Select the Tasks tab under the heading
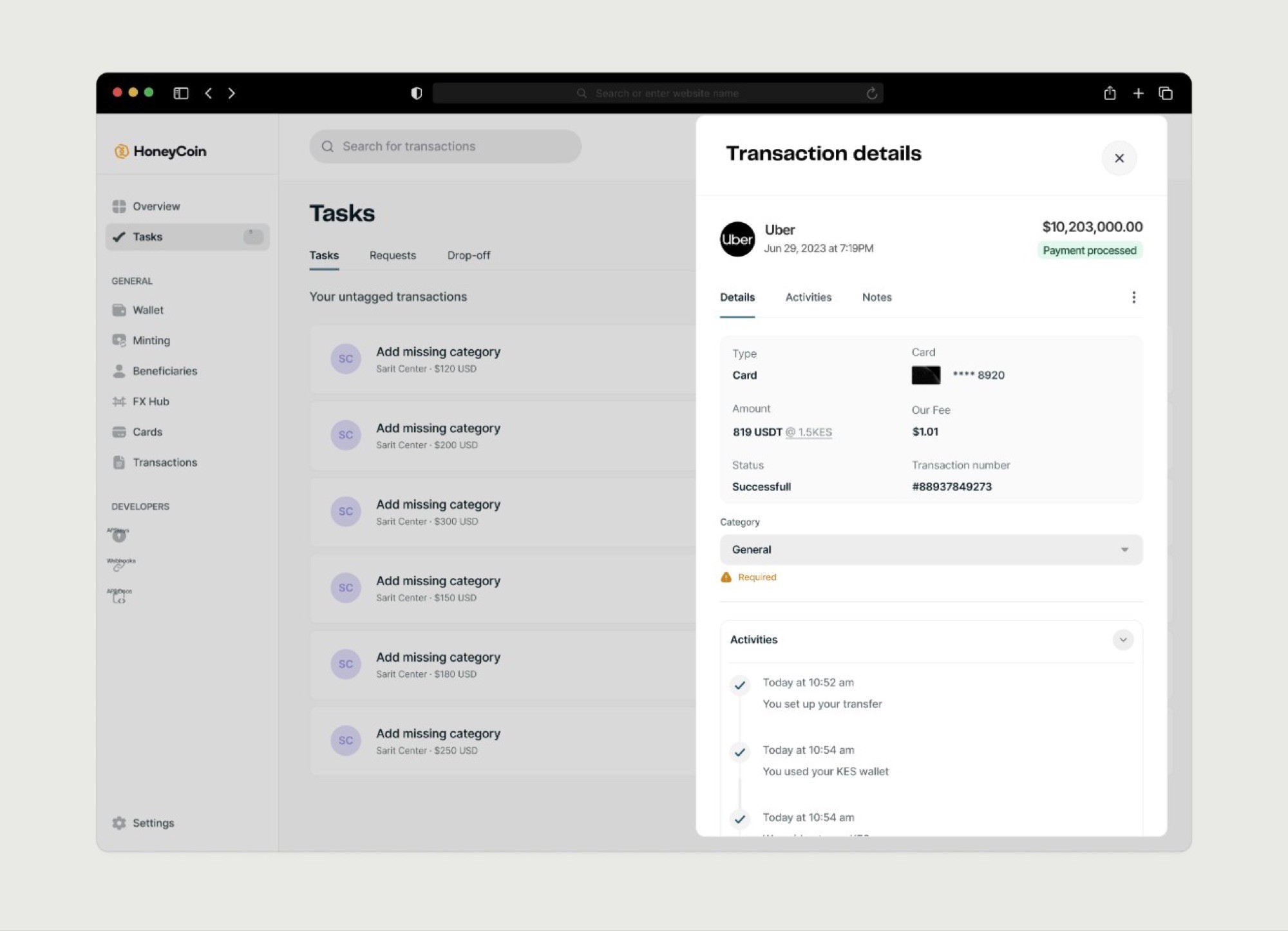 324,255
